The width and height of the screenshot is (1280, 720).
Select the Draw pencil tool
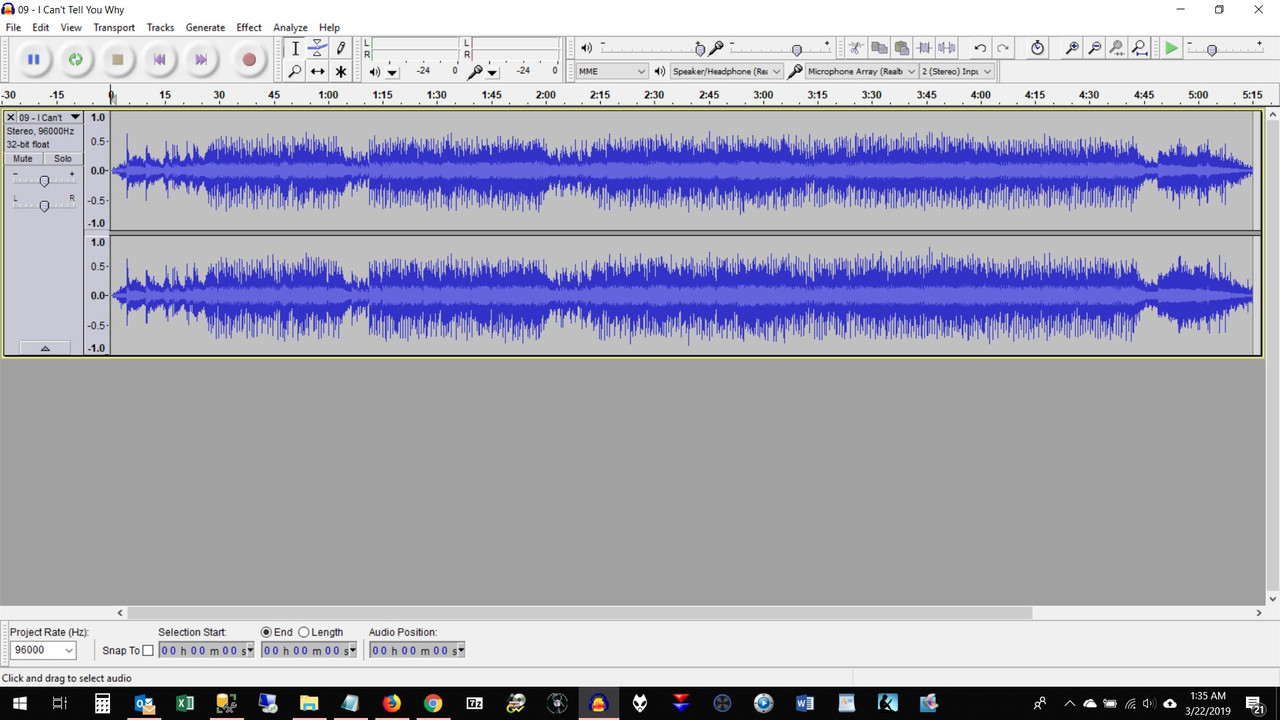[340, 48]
